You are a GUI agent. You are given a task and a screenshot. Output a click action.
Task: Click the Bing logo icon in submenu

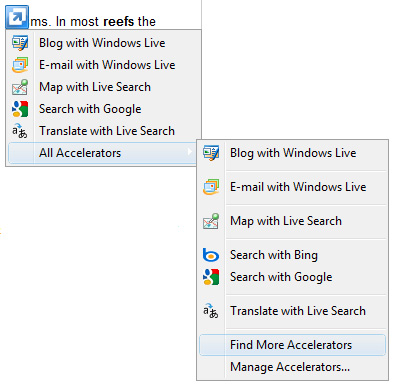(x=211, y=255)
